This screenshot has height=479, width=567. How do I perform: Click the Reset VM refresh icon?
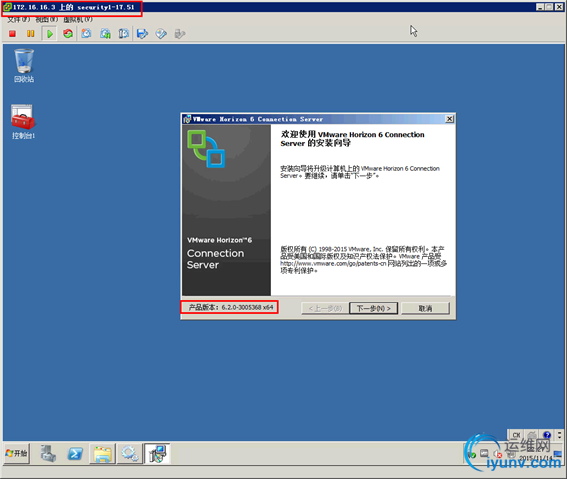point(68,34)
